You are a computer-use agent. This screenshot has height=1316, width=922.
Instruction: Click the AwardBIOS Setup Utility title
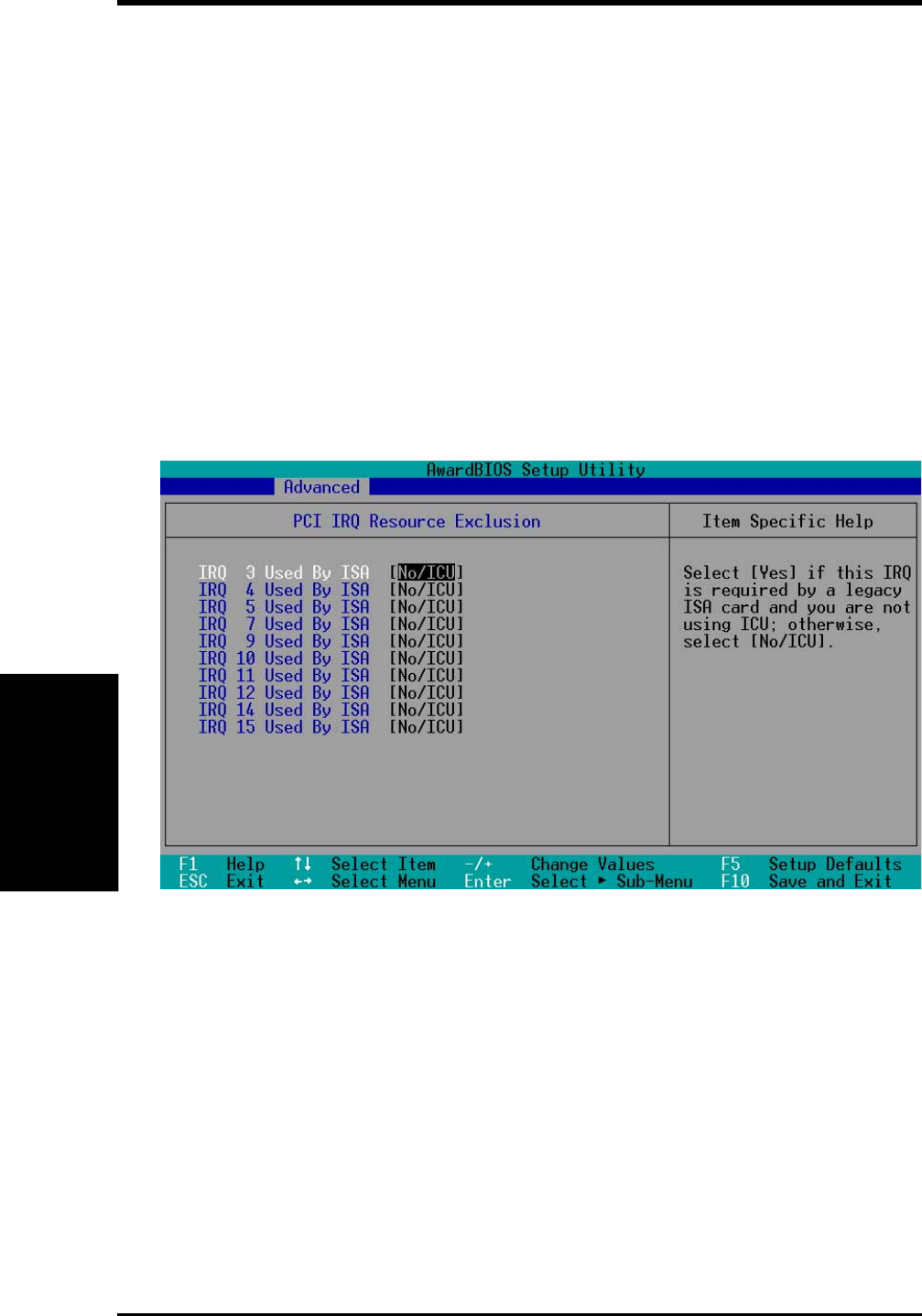[536, 470]
